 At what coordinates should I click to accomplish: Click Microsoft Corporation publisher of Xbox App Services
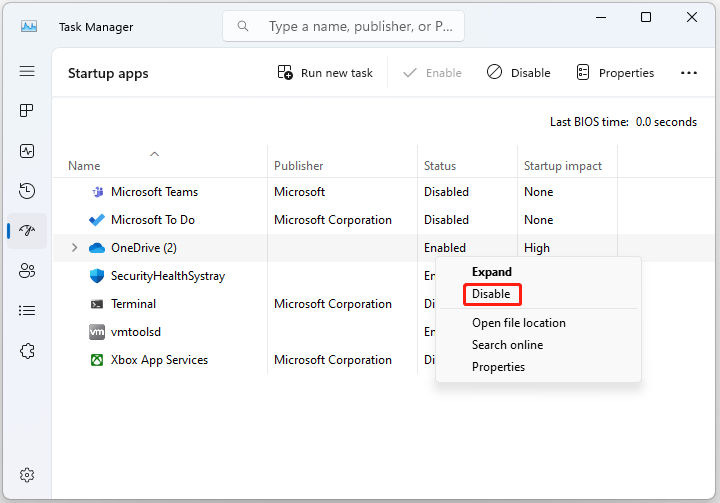(x=333, y=360)
